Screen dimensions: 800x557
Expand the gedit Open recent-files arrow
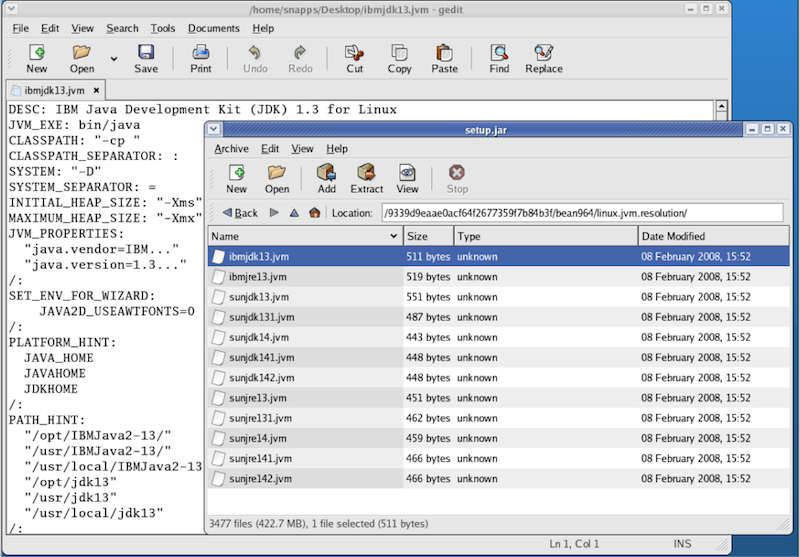(114, 59)
